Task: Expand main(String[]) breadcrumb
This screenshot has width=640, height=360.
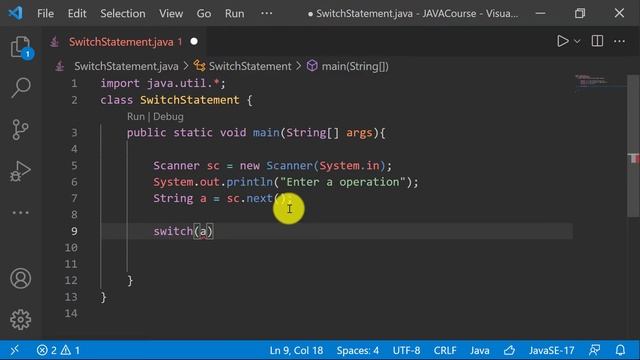Action: 355,66
